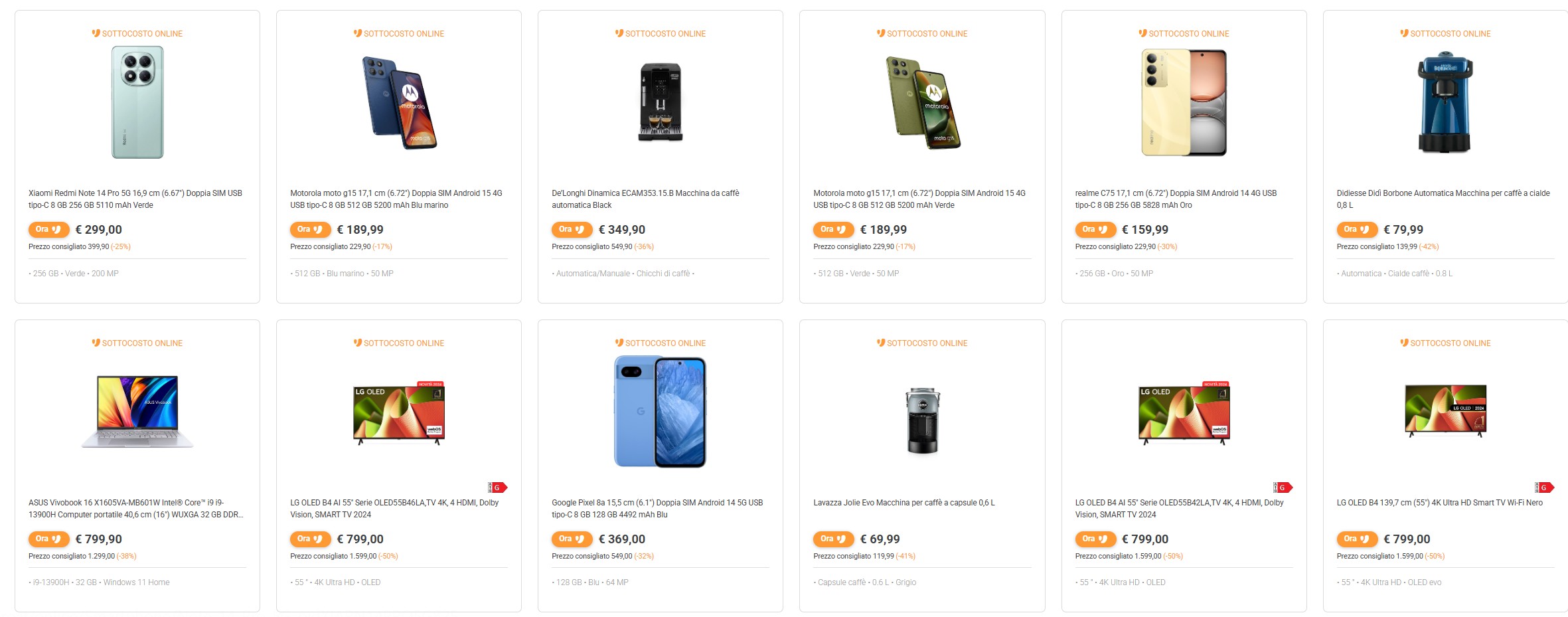Open the Google Pixel 8a product image

coord(661,412)
